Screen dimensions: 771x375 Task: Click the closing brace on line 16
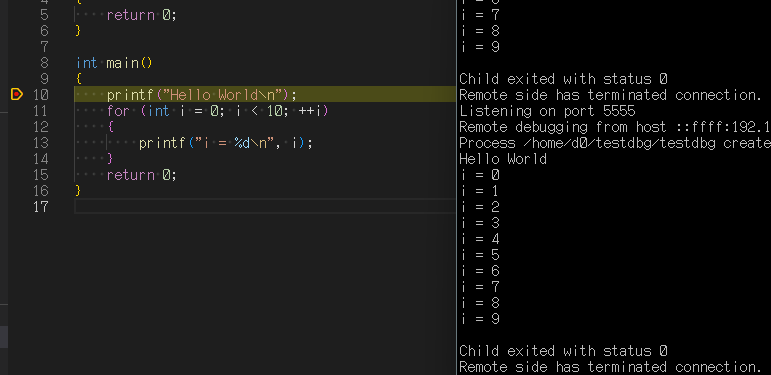point(78,190)
